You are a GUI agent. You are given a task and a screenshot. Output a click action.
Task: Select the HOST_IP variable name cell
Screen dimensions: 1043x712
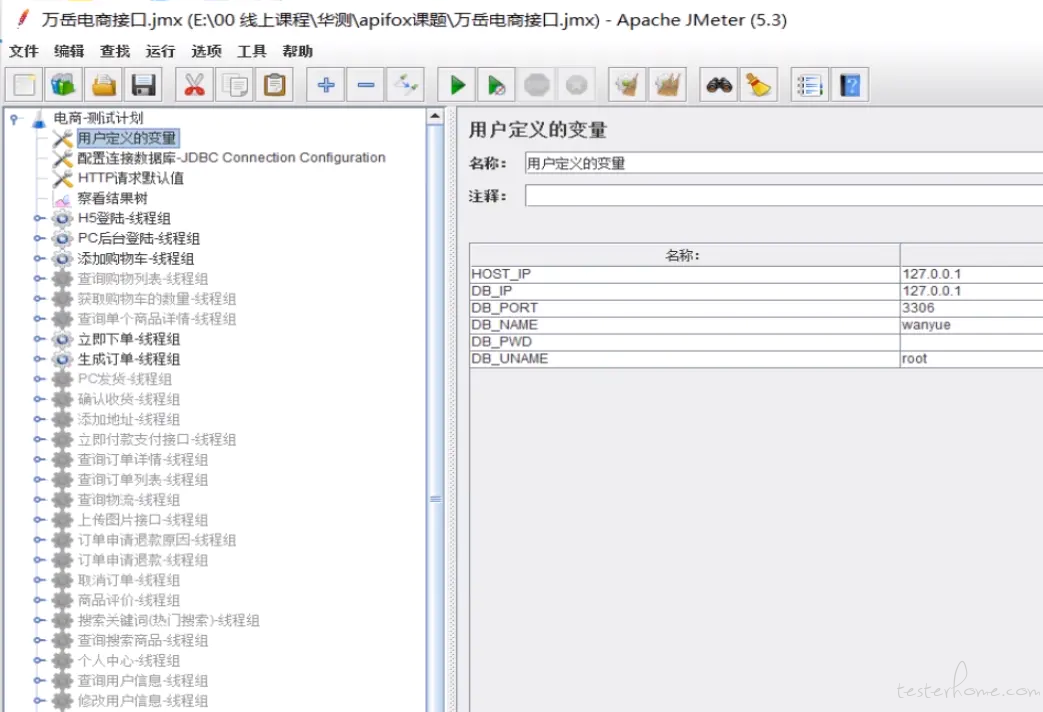click(684, 274)
